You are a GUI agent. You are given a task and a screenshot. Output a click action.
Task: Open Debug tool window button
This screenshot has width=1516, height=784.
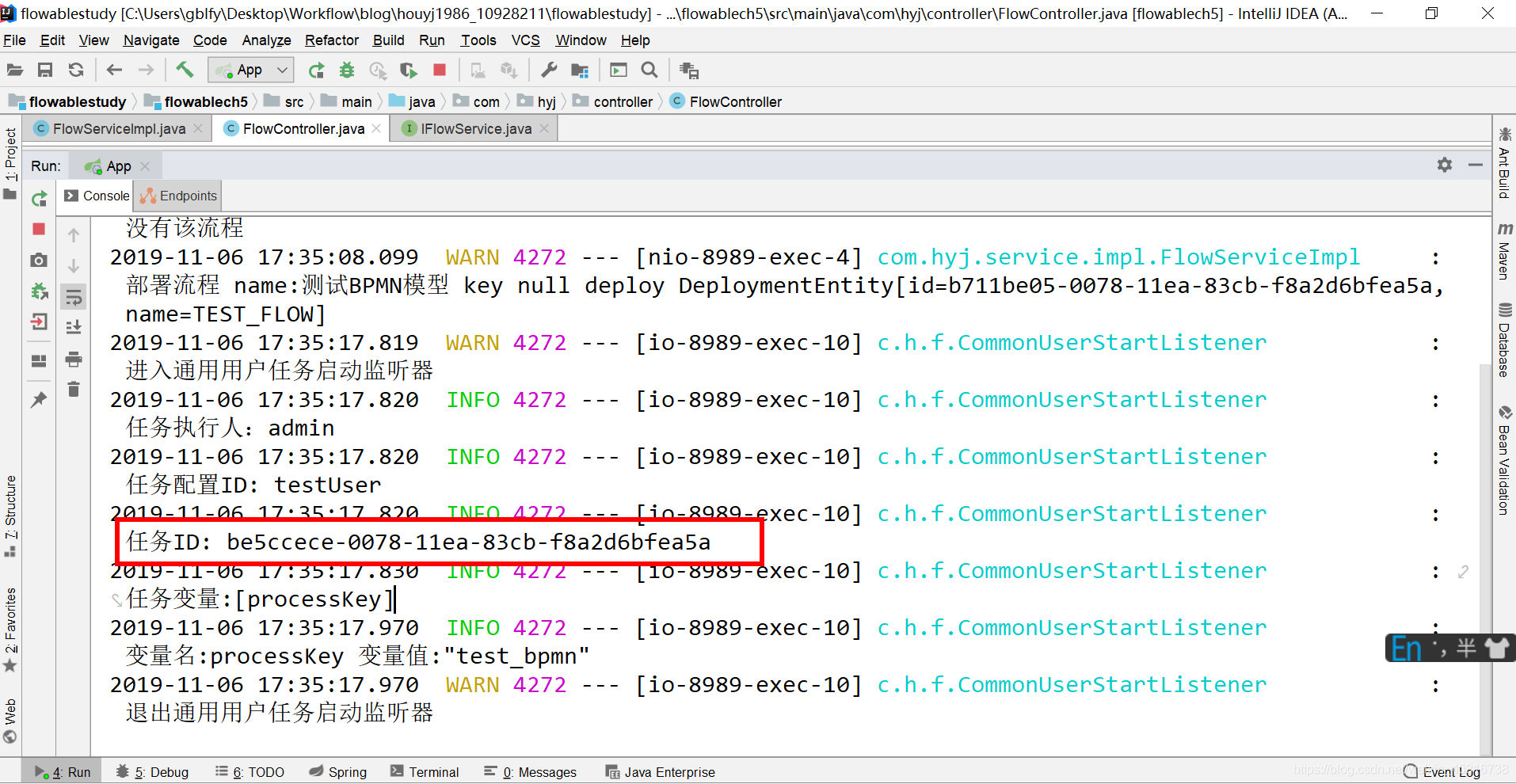coord(152,772)
